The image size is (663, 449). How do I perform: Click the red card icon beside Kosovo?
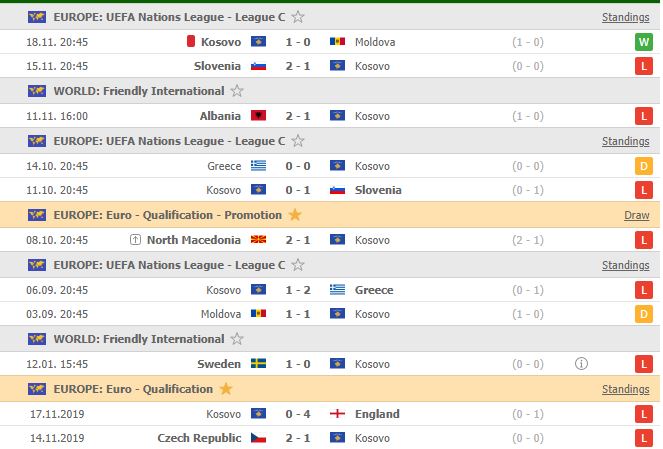[191, 42]
